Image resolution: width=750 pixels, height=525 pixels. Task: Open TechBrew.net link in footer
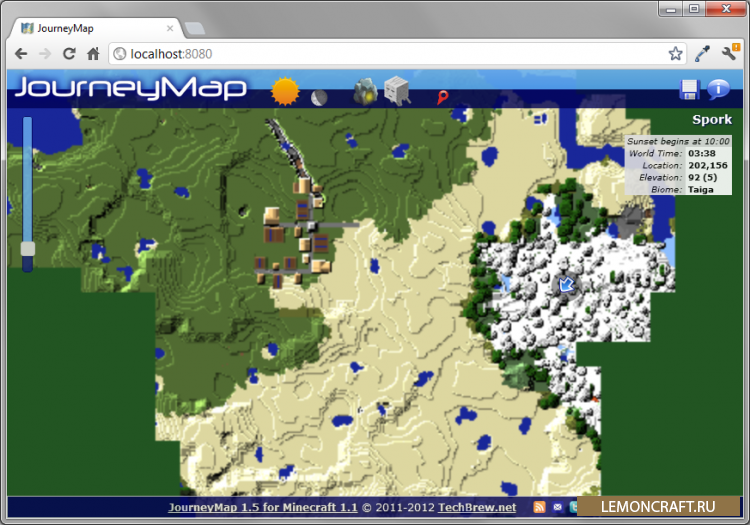tap(477, 508)
